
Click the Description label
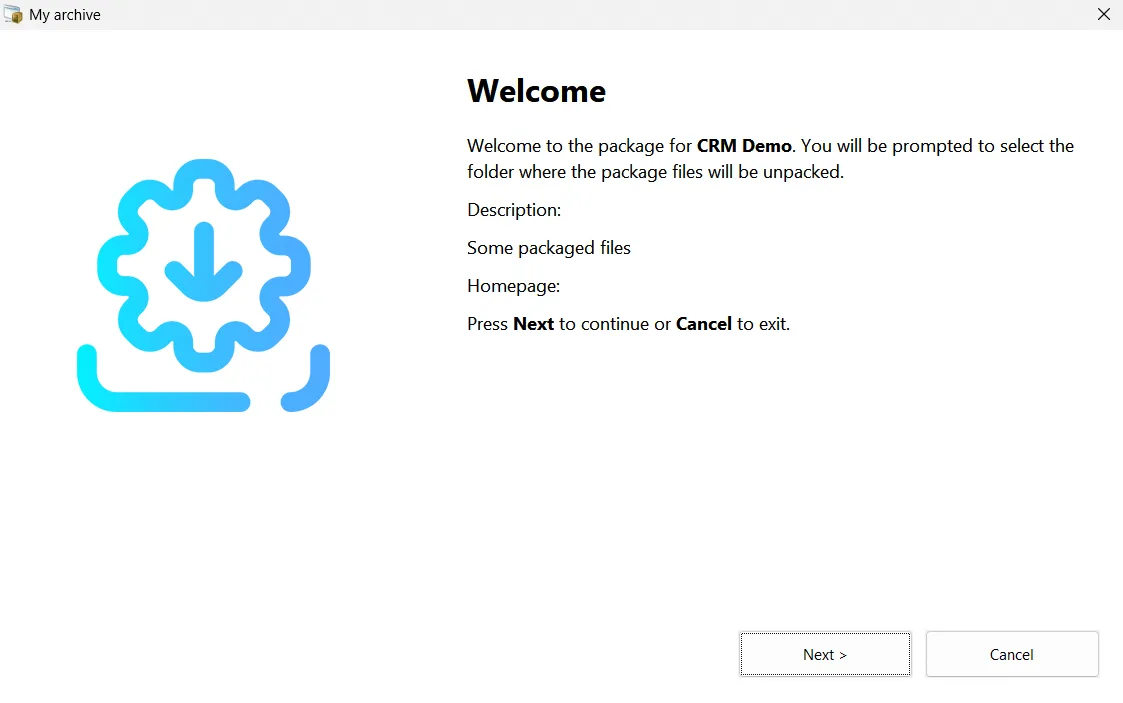pos(513,210)
